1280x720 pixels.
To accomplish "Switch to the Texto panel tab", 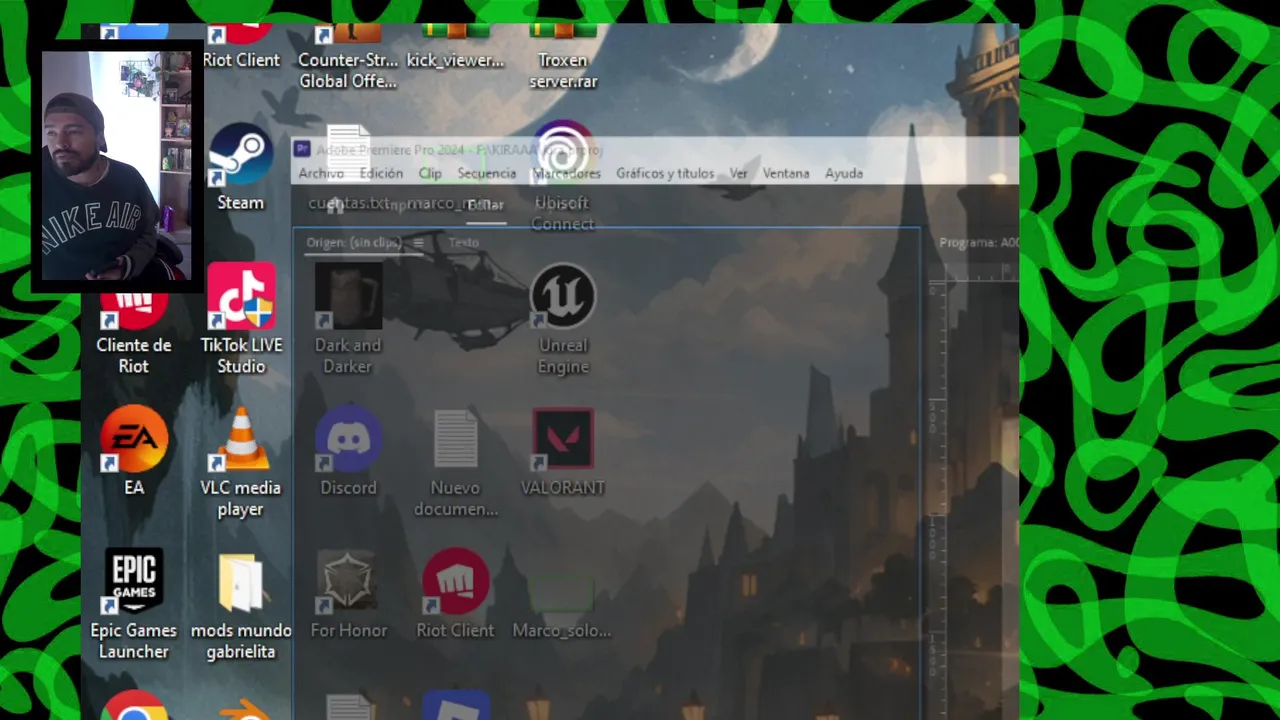I will pos(463,242).
